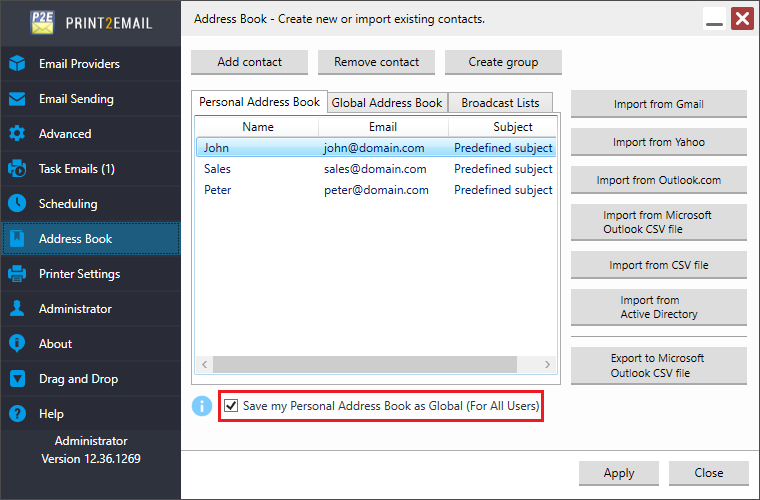Open the Broadcast Lists tab
The image size is (760, 500).
coord(500,103)
